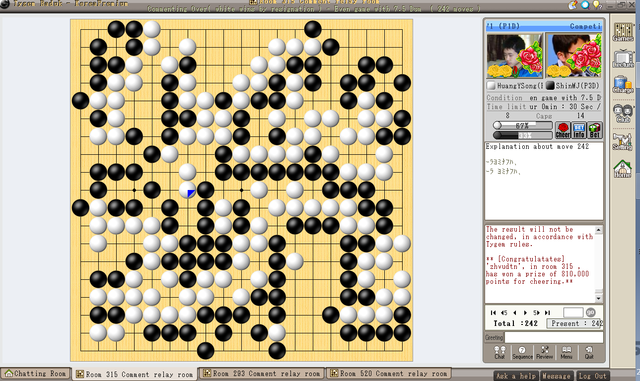Click the Time limit row text

tap(544, 107)
